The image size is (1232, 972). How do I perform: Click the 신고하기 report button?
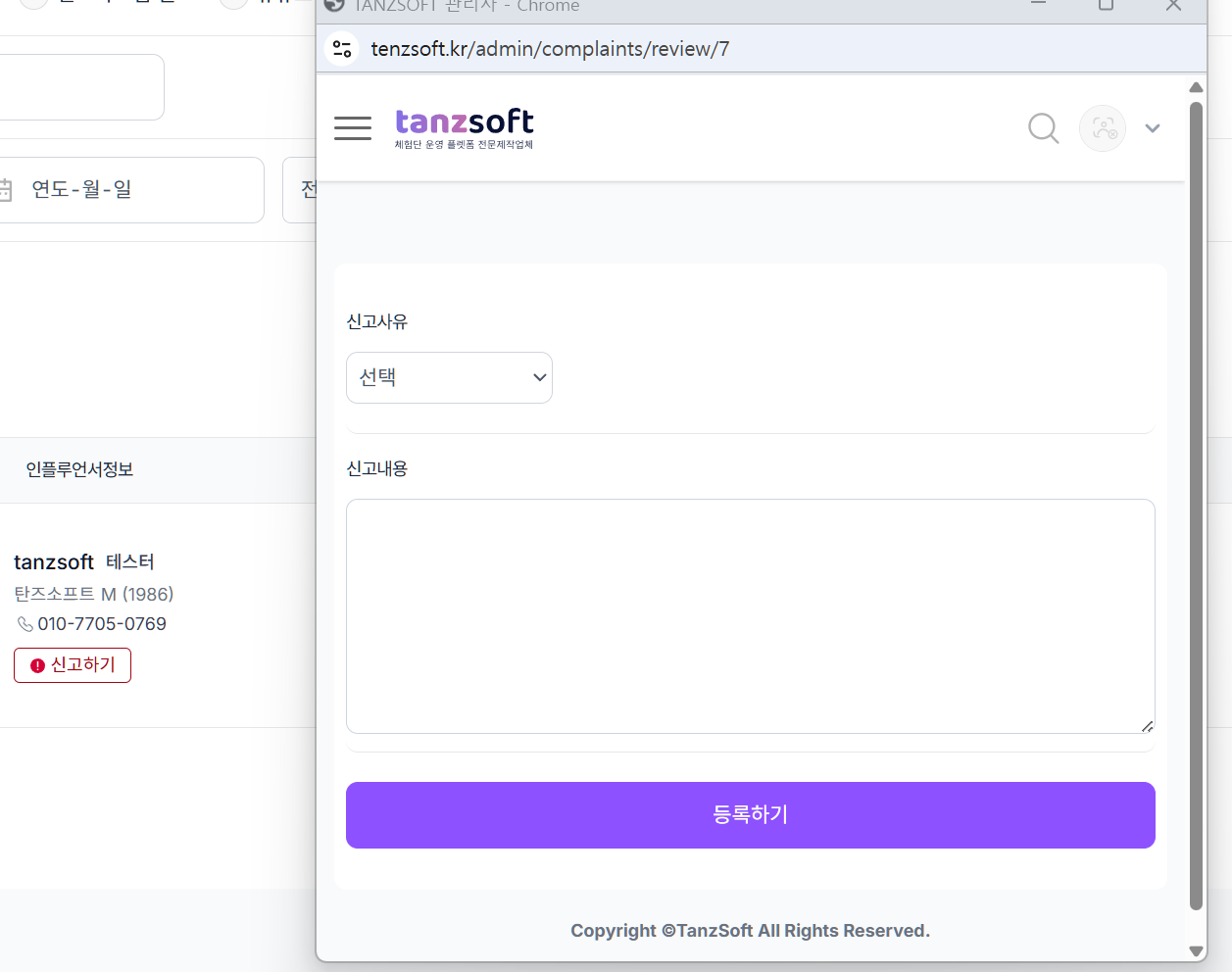point(73,665)
